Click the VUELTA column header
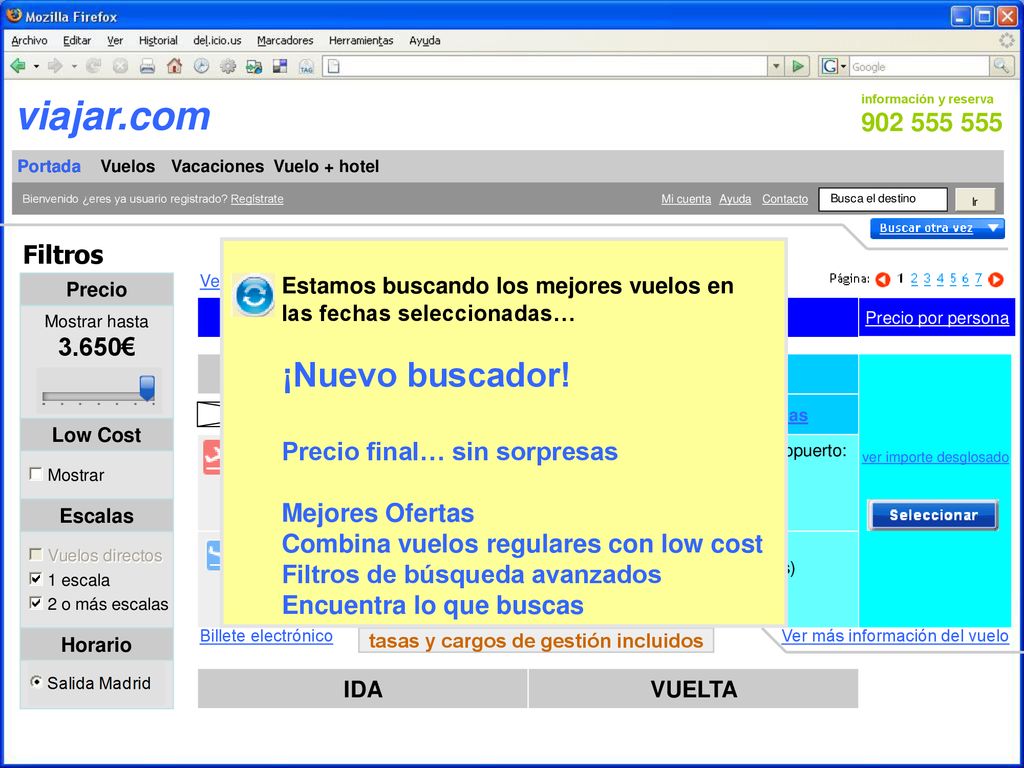The height and width of the screenshot is (768, 1024). 694,689
